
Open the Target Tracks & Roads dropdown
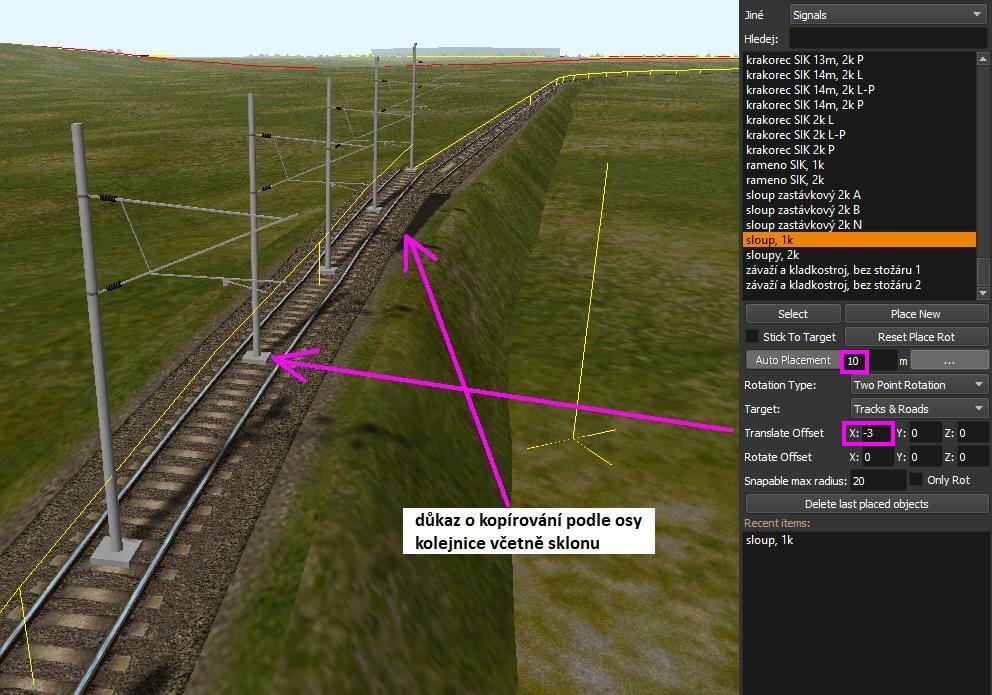[x=919, y=409]
